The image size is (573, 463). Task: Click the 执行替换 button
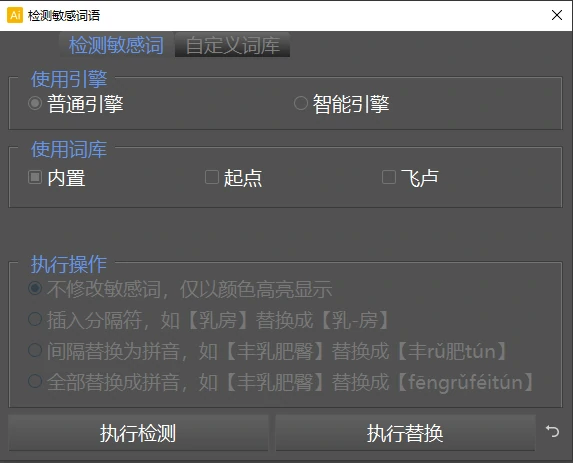(405, 433)
